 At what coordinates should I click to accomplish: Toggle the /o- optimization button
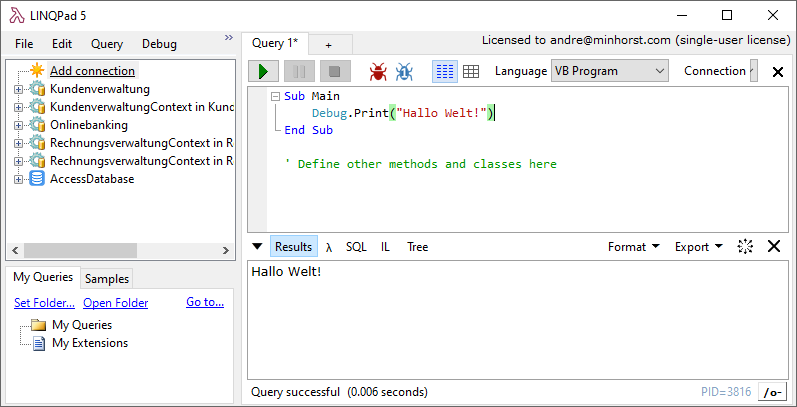[x=773, y=392]
